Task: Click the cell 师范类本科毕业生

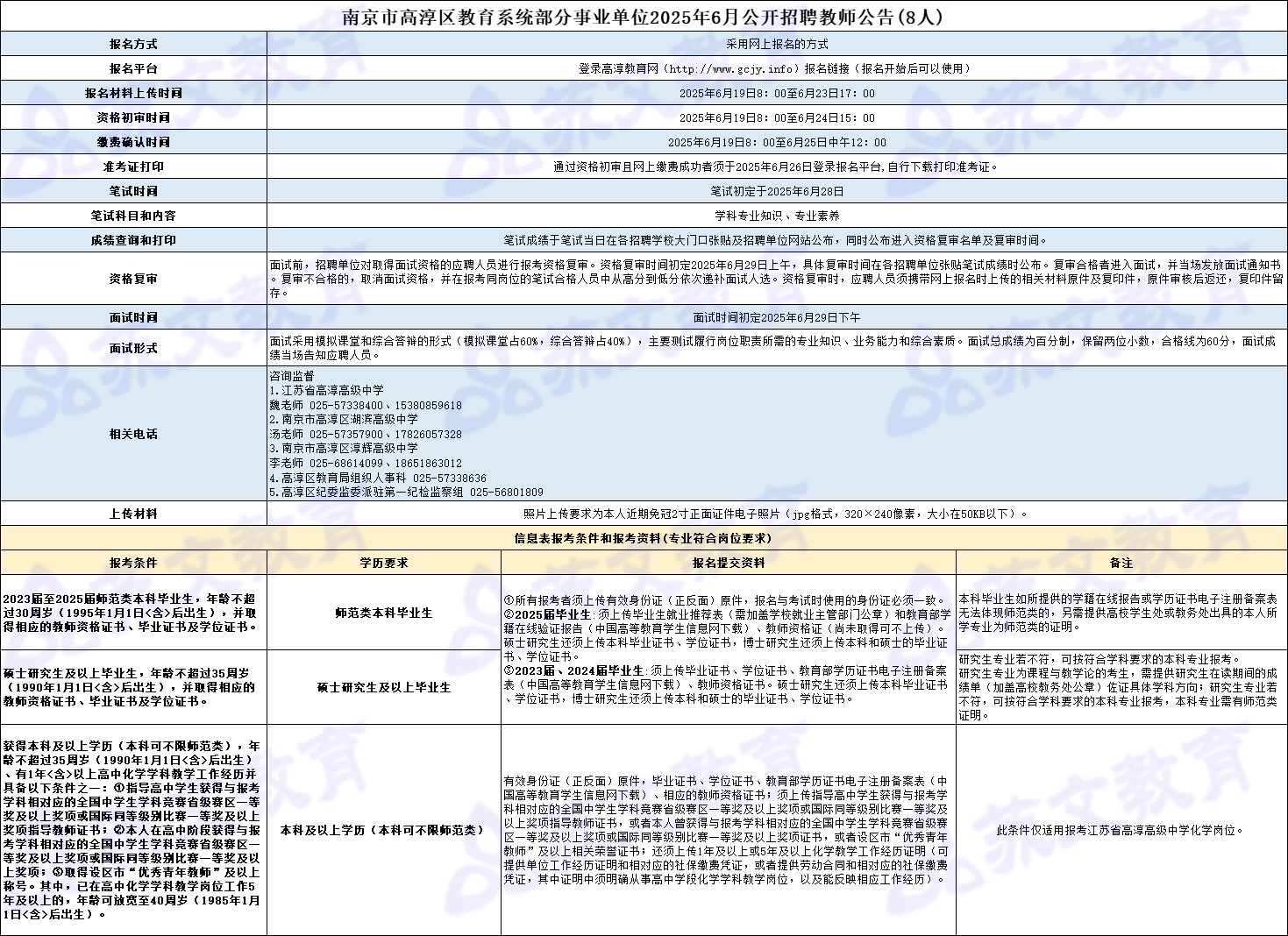Action: pos(384,613)
